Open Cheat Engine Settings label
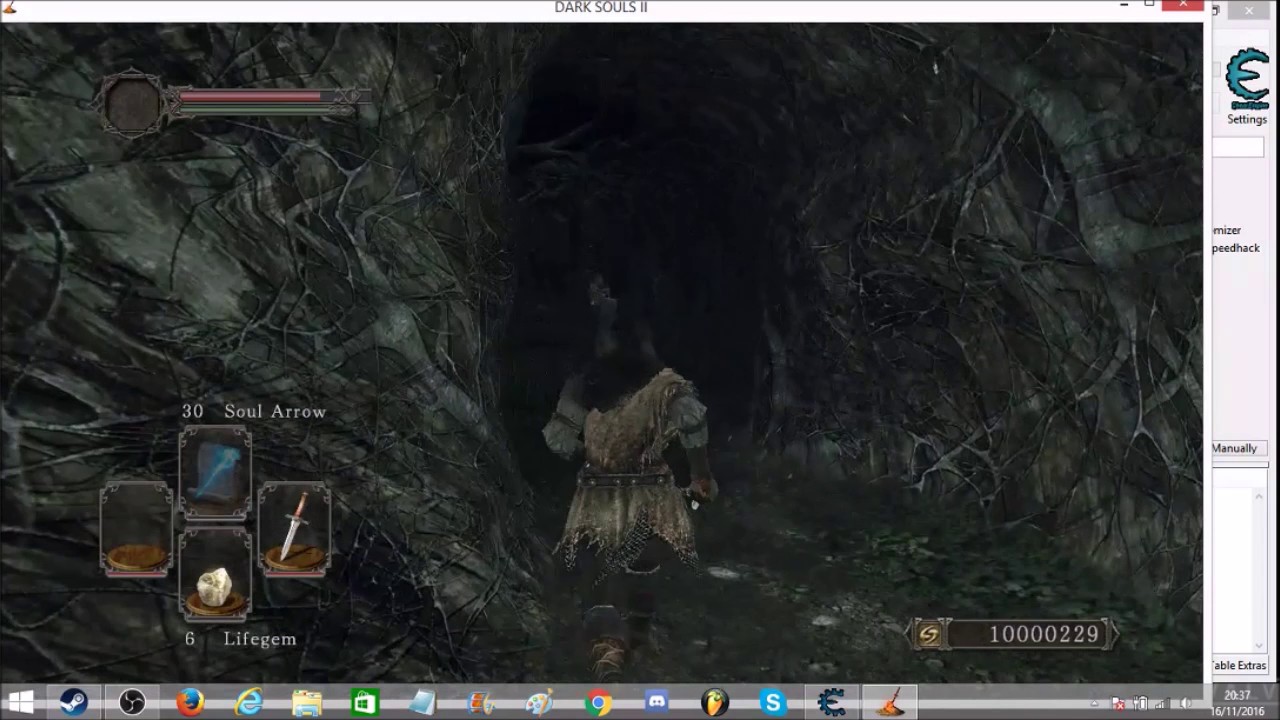Viewport: 1280px width, 720px height. tap(1247, 119)
